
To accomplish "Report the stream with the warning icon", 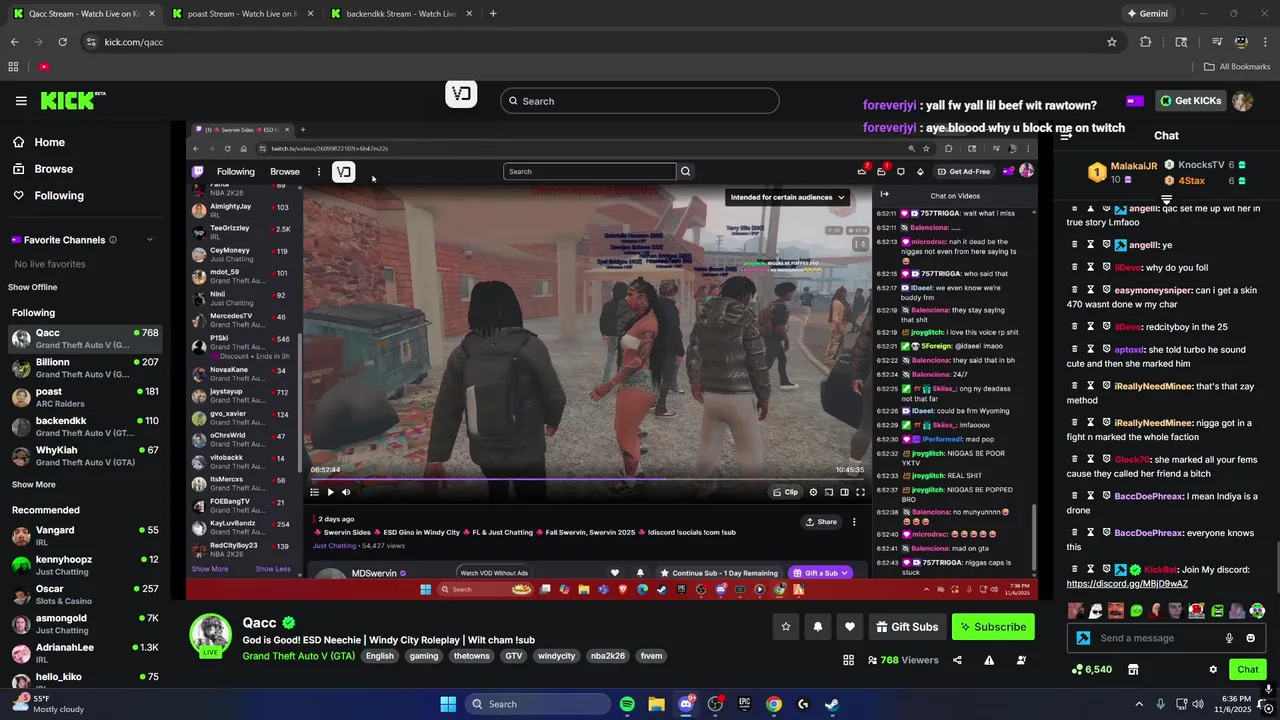I will pos(989,660).
